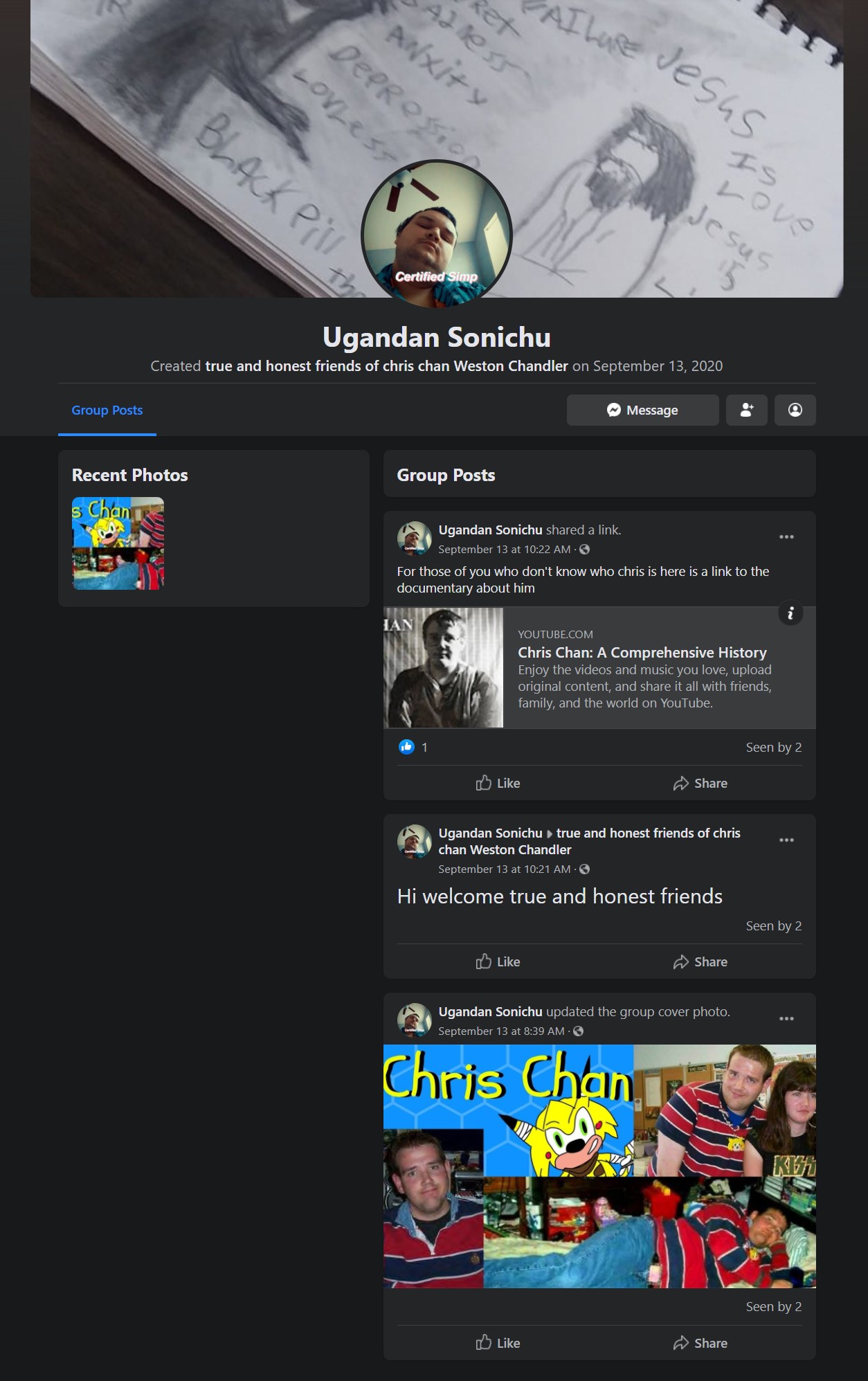This screenshot has width=868, height=1381.
Task: Like the group cover photo post
Action: click(x=498, y=1343)
